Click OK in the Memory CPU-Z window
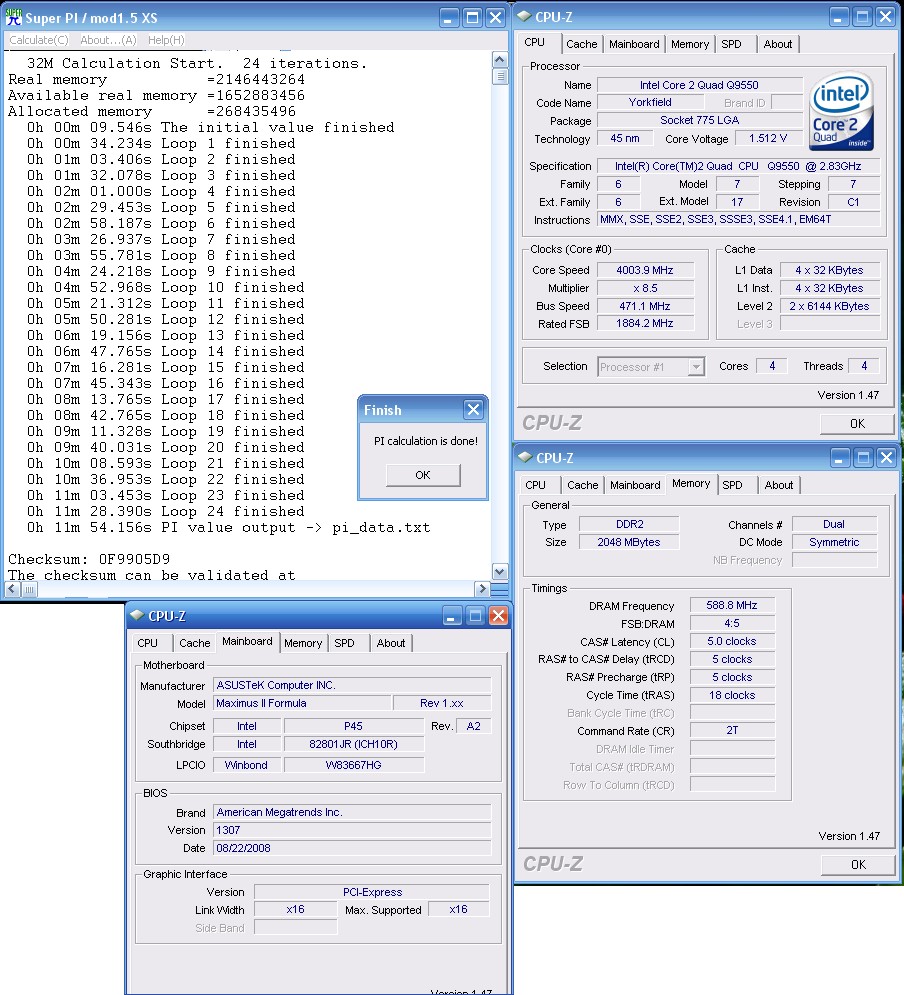The image size is (904, 995). pyautogui.click(x=858, y=864)
